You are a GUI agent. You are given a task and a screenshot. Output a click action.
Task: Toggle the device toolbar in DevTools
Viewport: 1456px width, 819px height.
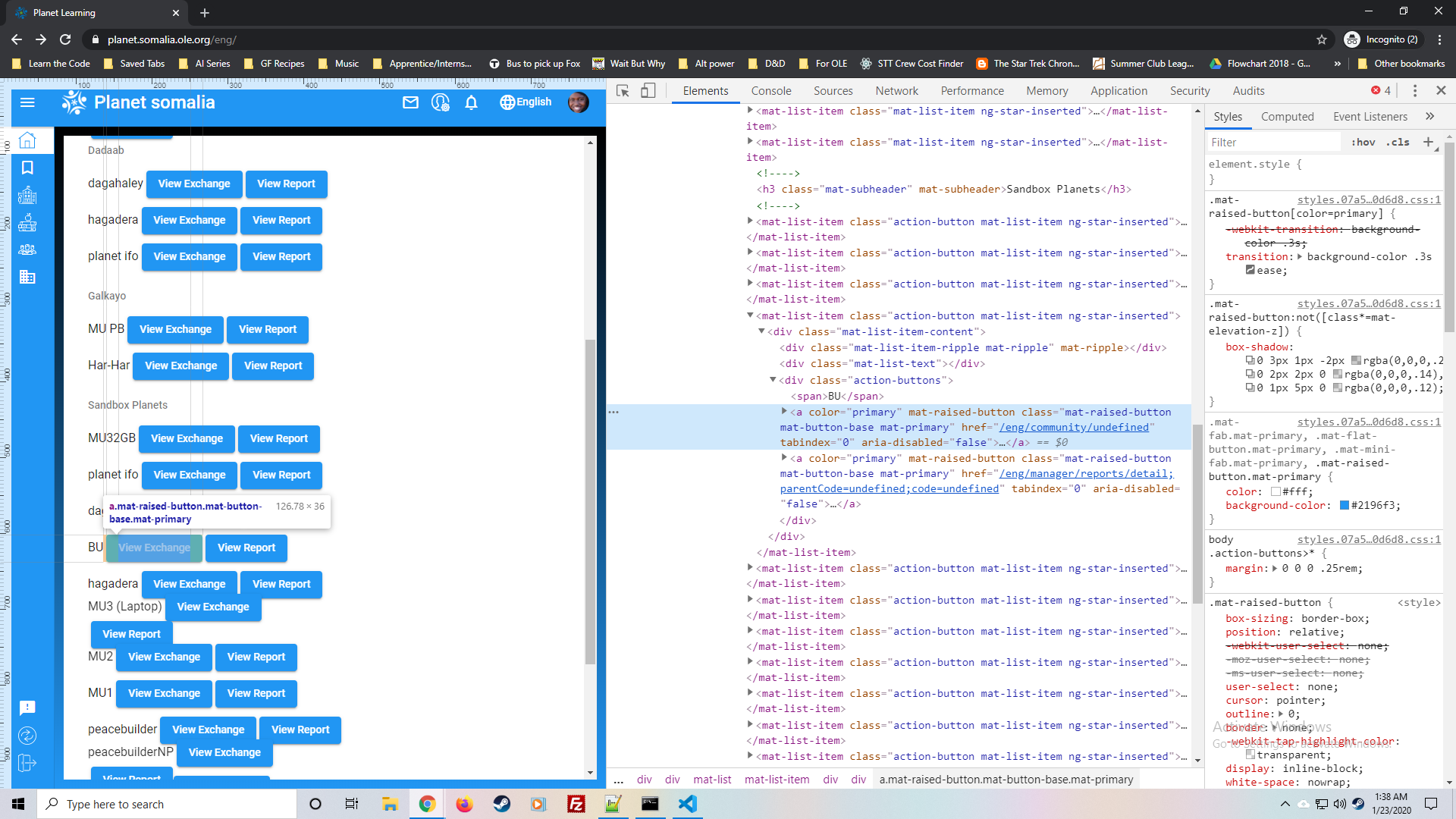(648, 90)
